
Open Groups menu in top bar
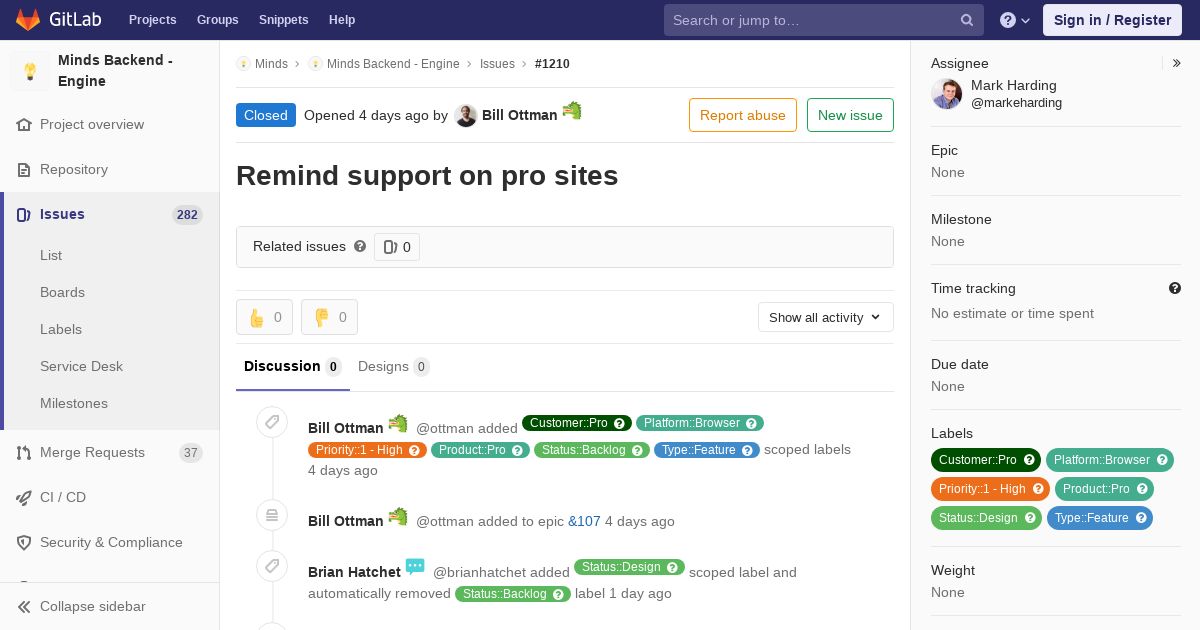218,20
